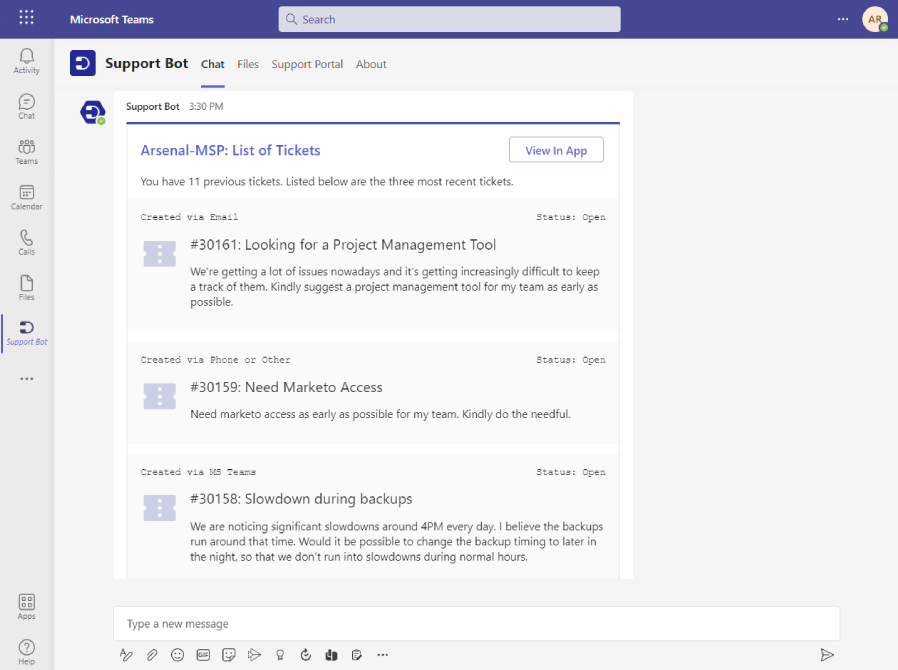Open Calls in the sidebar
This screenshot has height=670, width=898.
tap(26, 242)
